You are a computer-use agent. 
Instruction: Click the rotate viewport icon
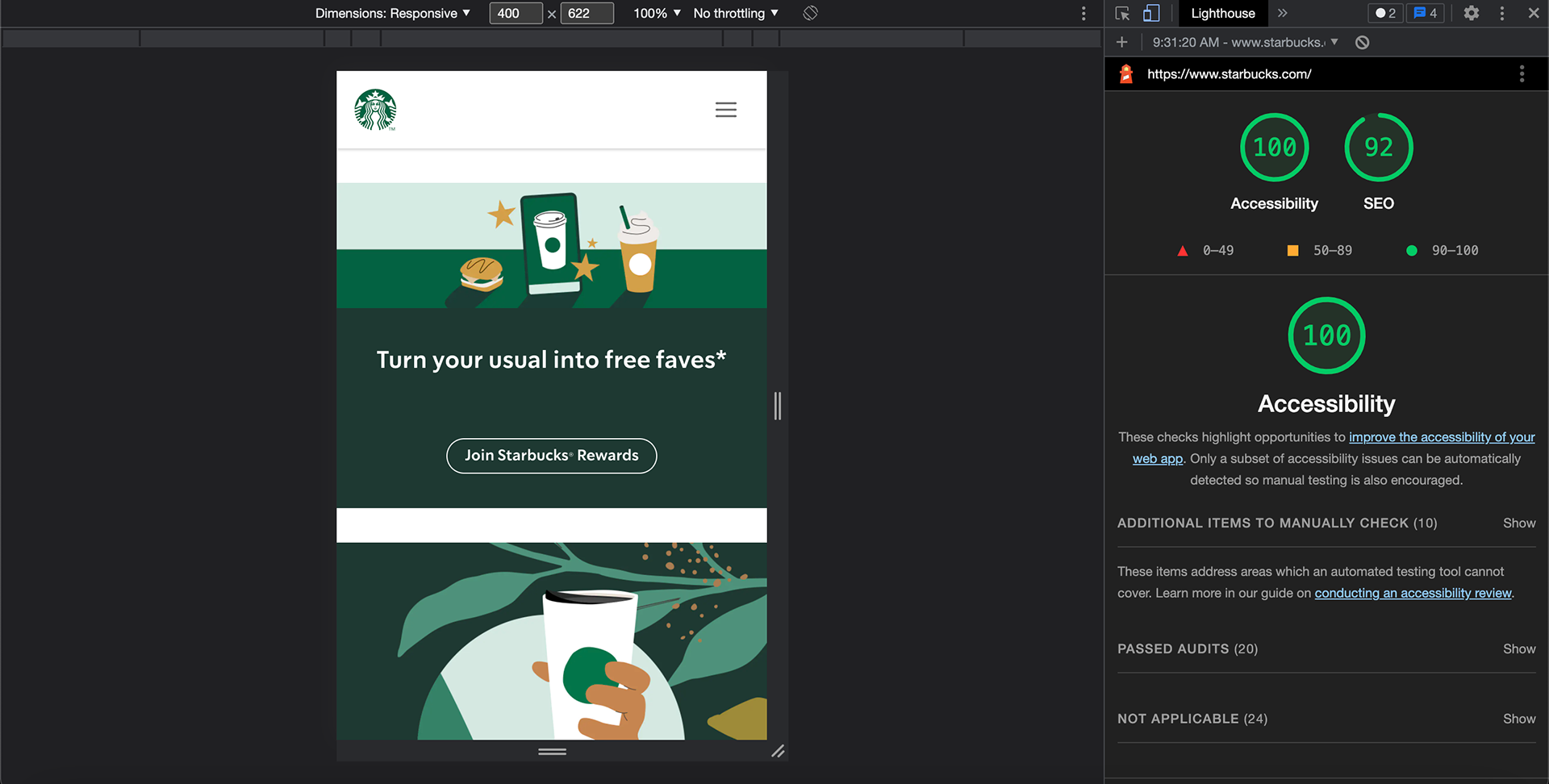(811, 13)
